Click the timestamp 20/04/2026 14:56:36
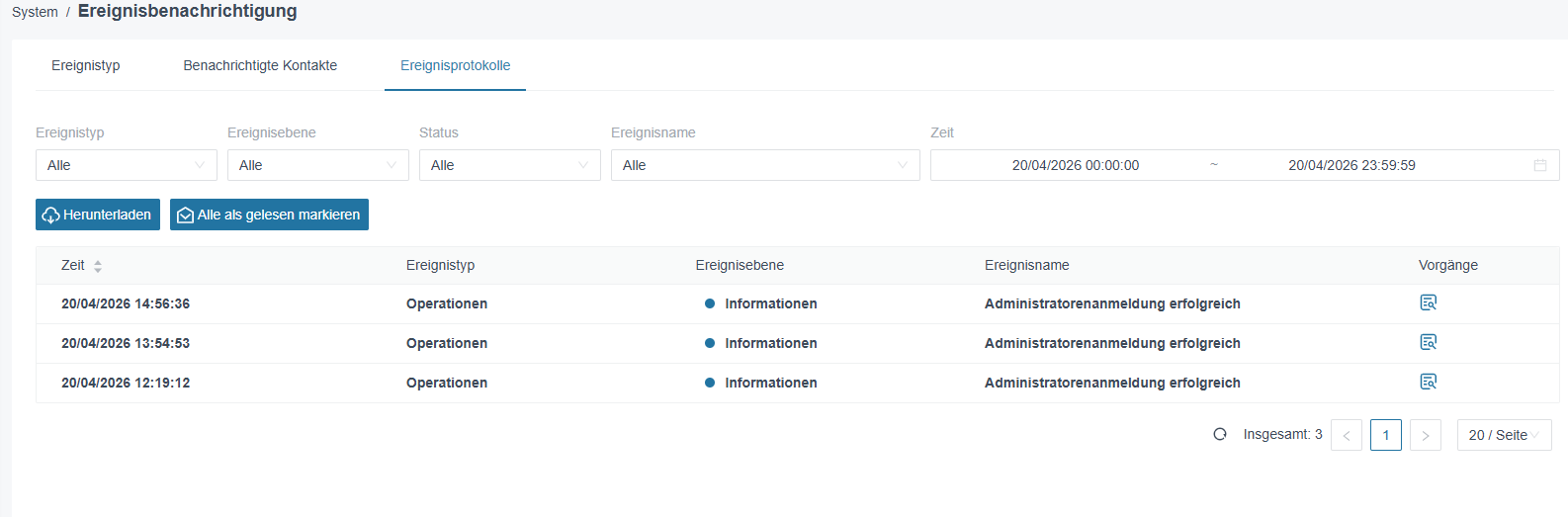1568x517 pixels. click(x=126, y=303)
